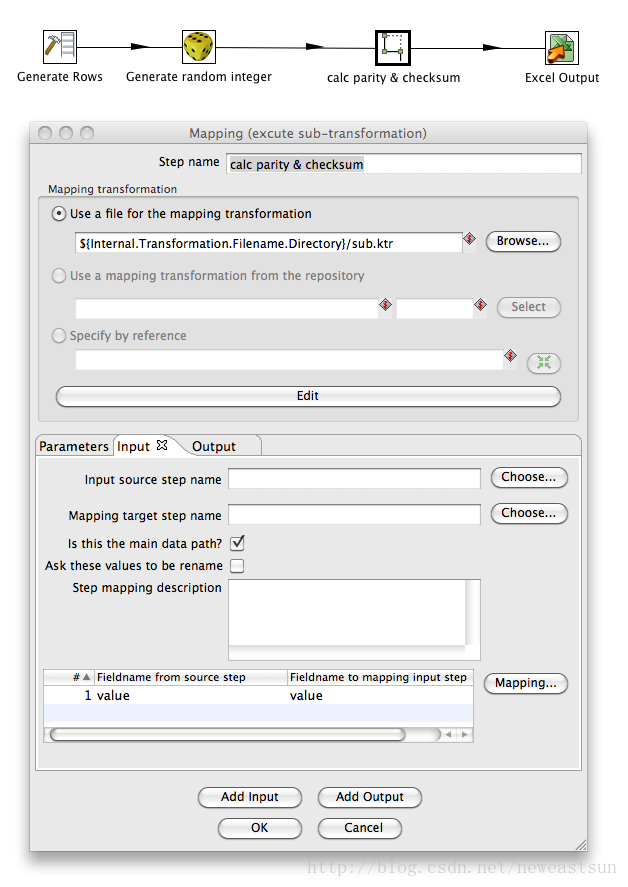Click the field table horizontal scrollbar
This screenshot has width=628, height=887.
pyautogui.click(x=227, y=734)
